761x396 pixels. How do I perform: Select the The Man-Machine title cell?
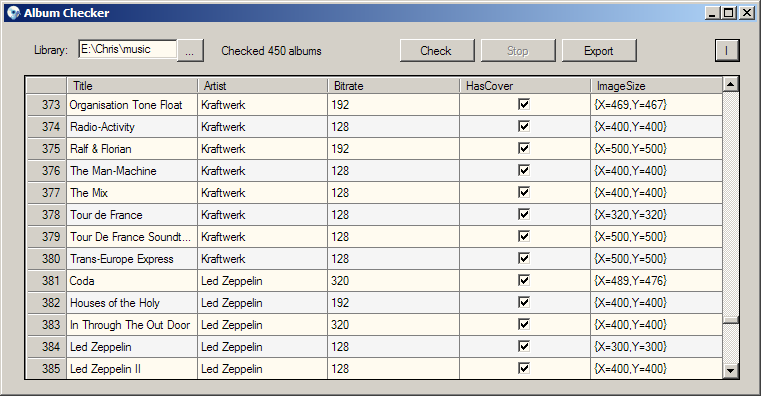coord(132,171)
